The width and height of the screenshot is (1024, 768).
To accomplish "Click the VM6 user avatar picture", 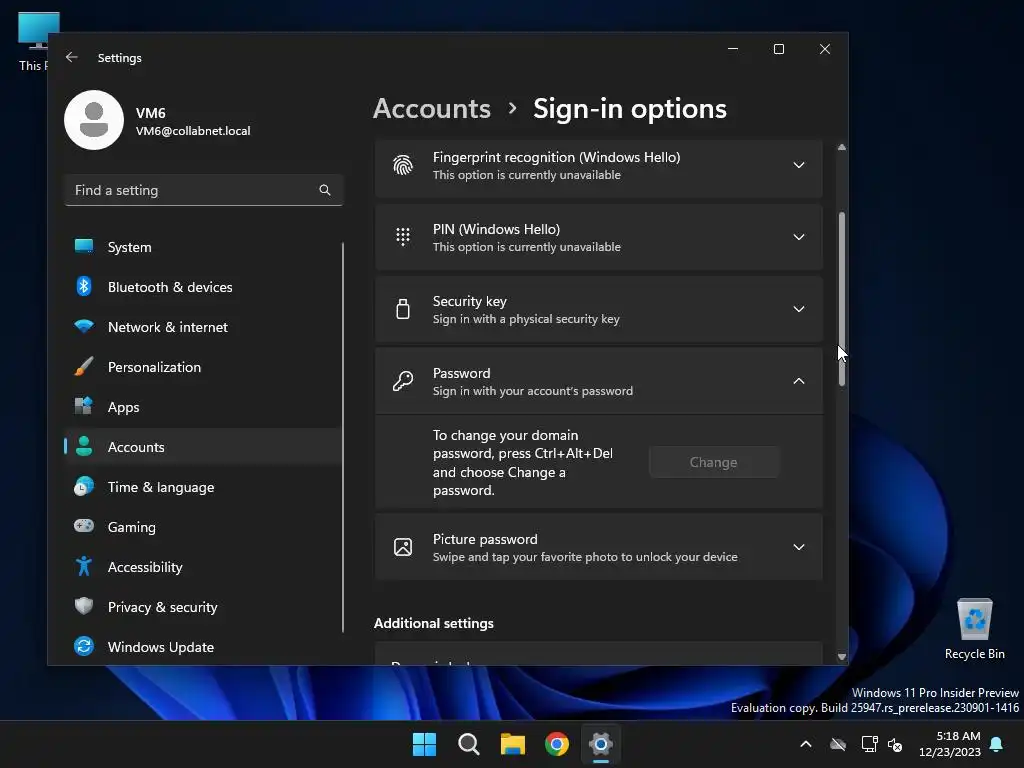I will [94, 120].
